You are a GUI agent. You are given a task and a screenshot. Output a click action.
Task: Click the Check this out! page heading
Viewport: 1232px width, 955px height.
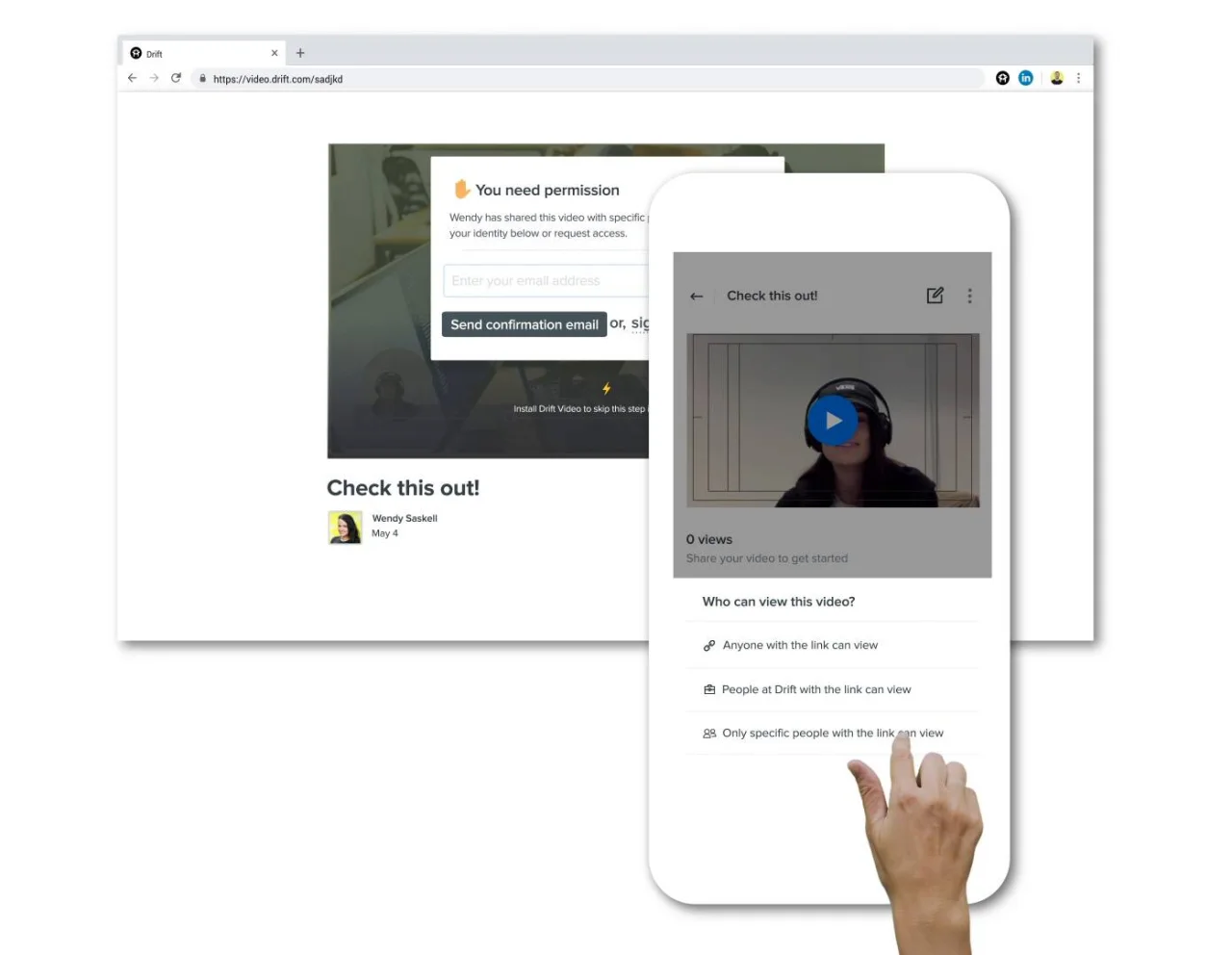click(x=403, y=488)
